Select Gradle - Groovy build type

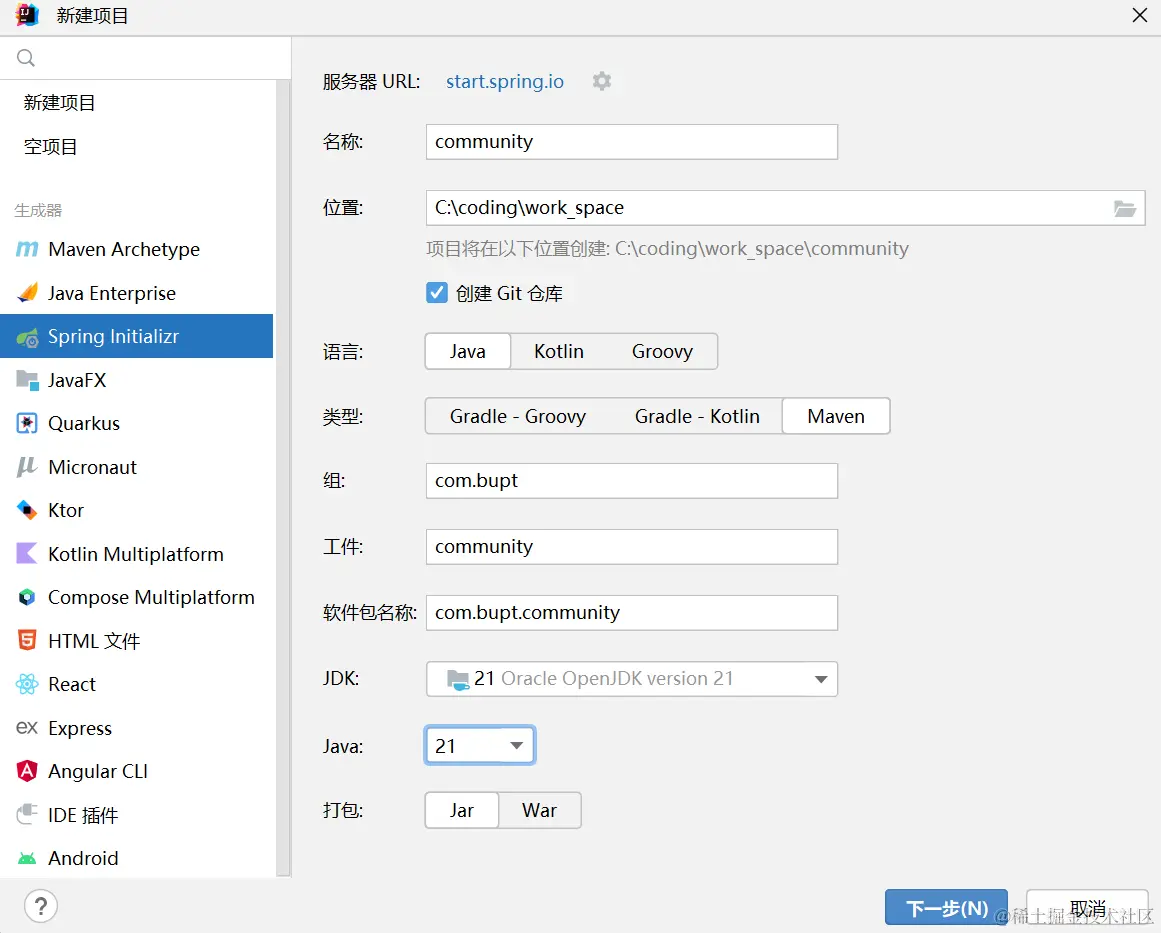tap(517, 416)
